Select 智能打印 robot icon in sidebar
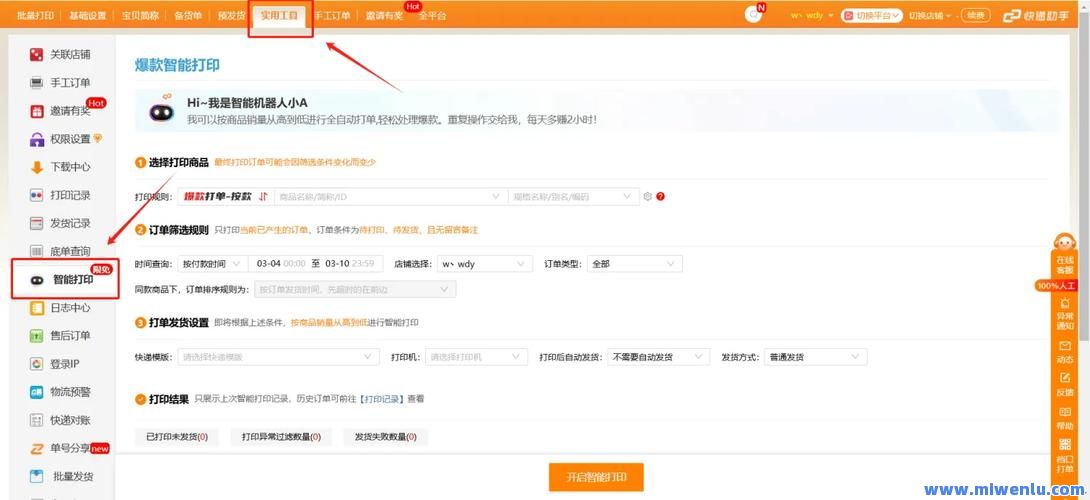Screen dimensions: 1090x500 pyautogui.click(x=38, y=280)
